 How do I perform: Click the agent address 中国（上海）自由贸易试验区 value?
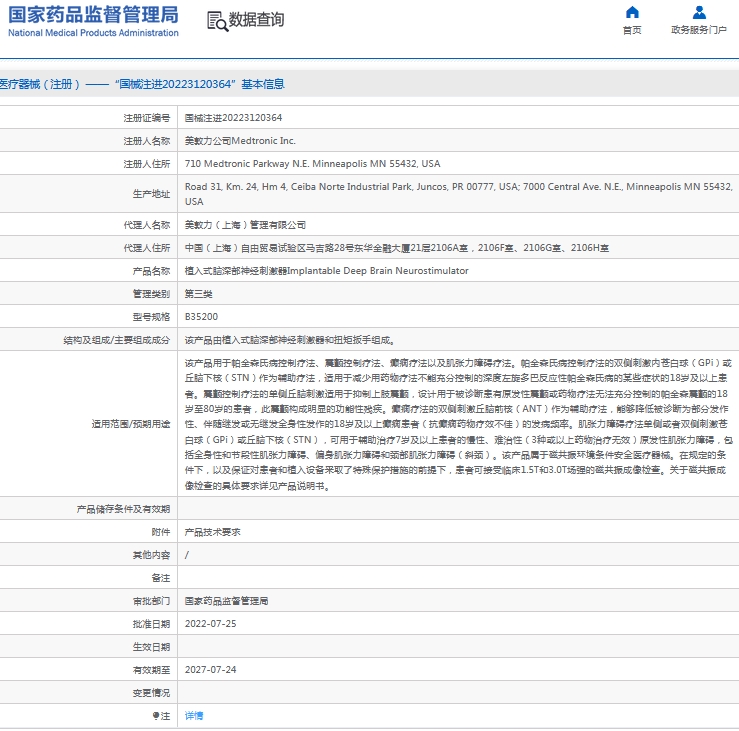tap(397, 248)
